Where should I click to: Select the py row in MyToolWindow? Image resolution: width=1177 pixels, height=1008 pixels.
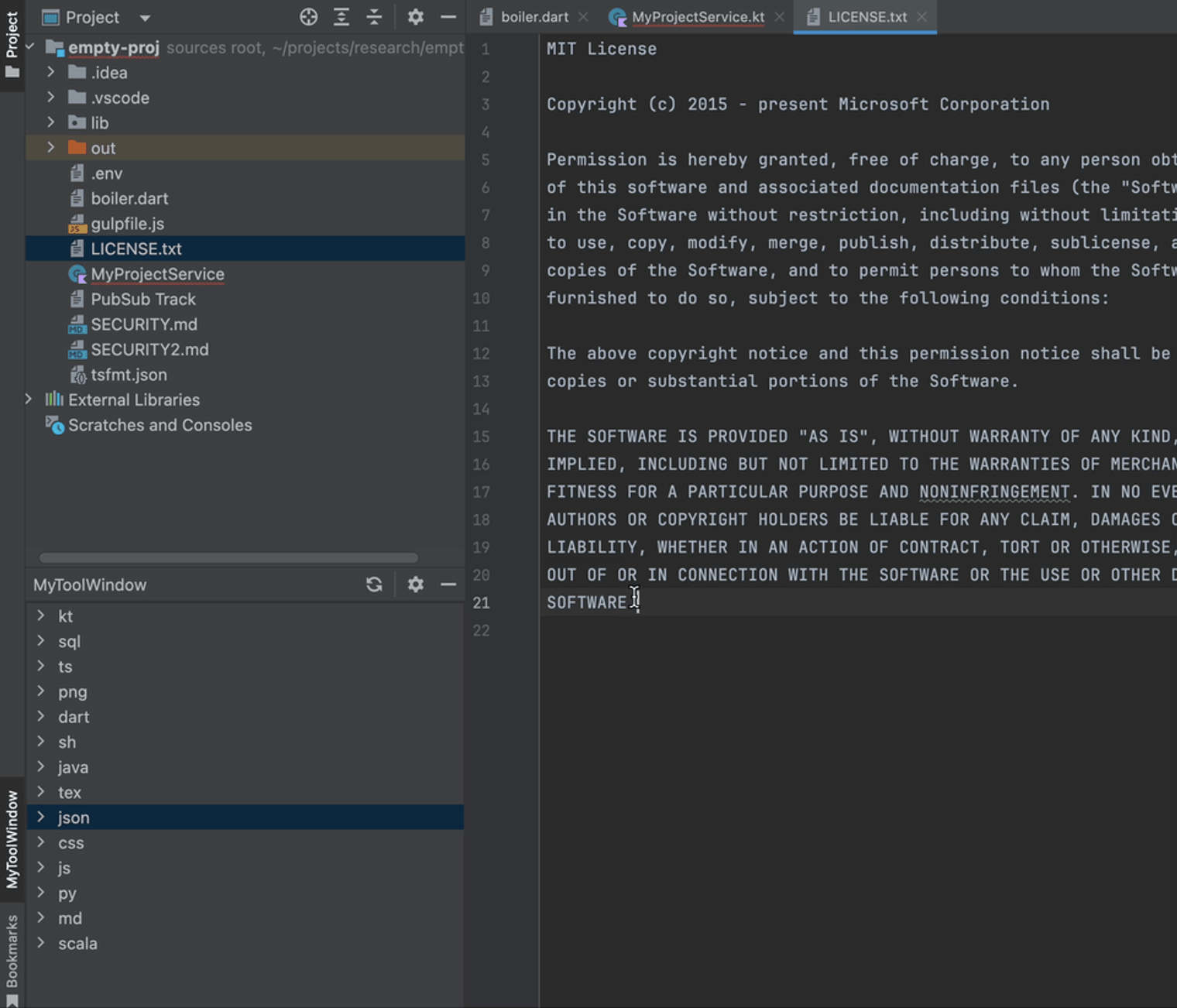245,893
